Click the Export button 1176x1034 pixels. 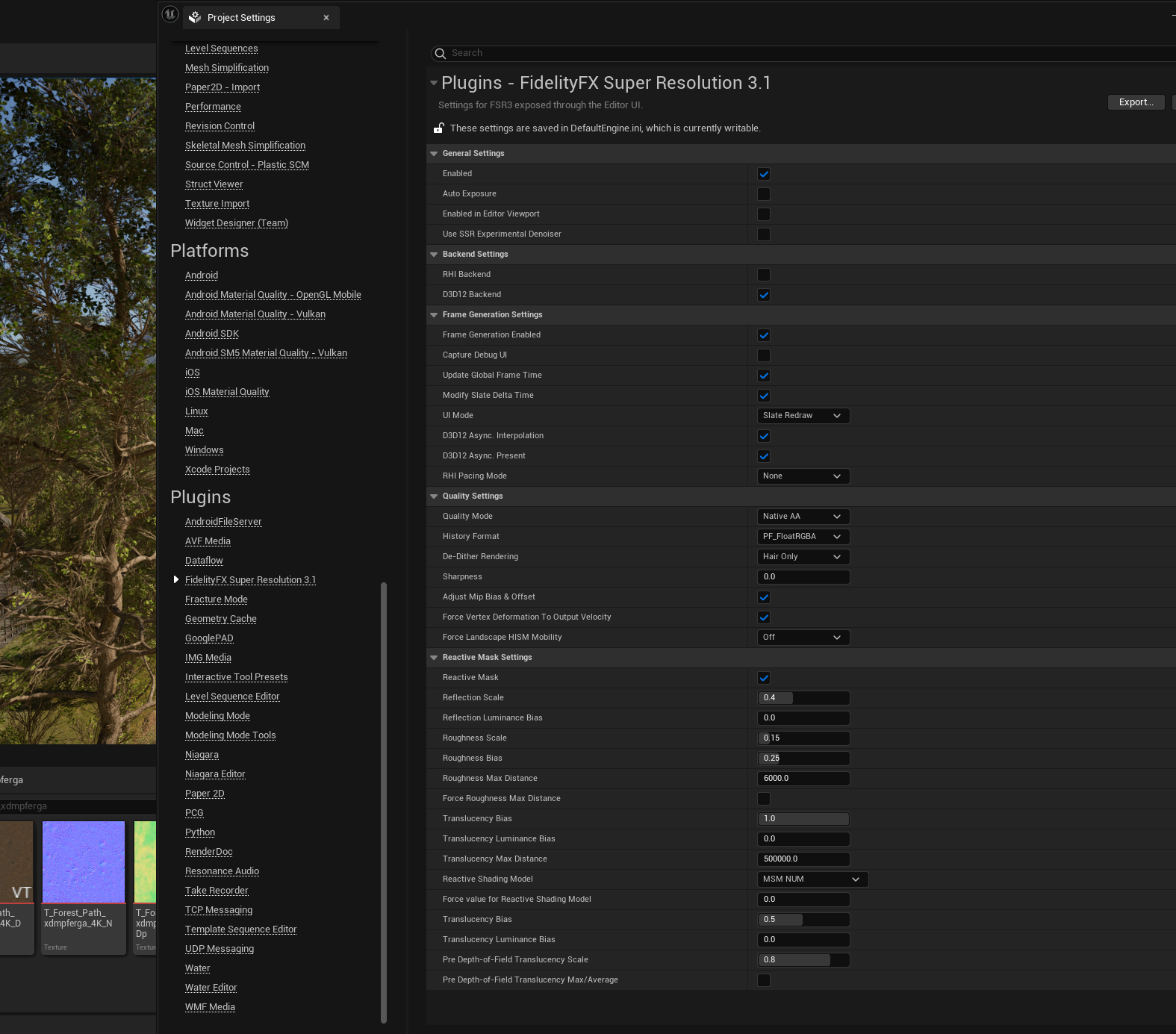[x=1136, y=102]
